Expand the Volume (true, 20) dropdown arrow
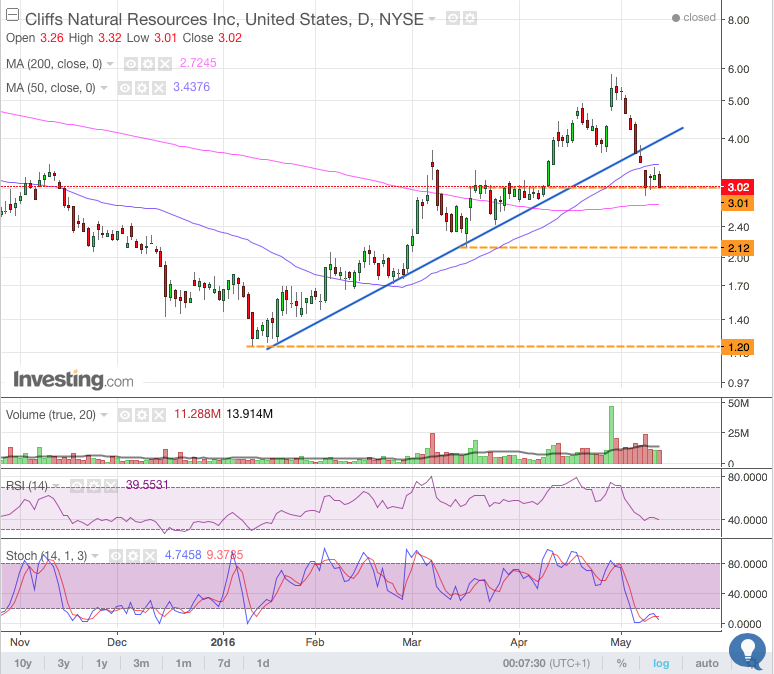The height and width of the screenshot is (674, 774). 104,415
